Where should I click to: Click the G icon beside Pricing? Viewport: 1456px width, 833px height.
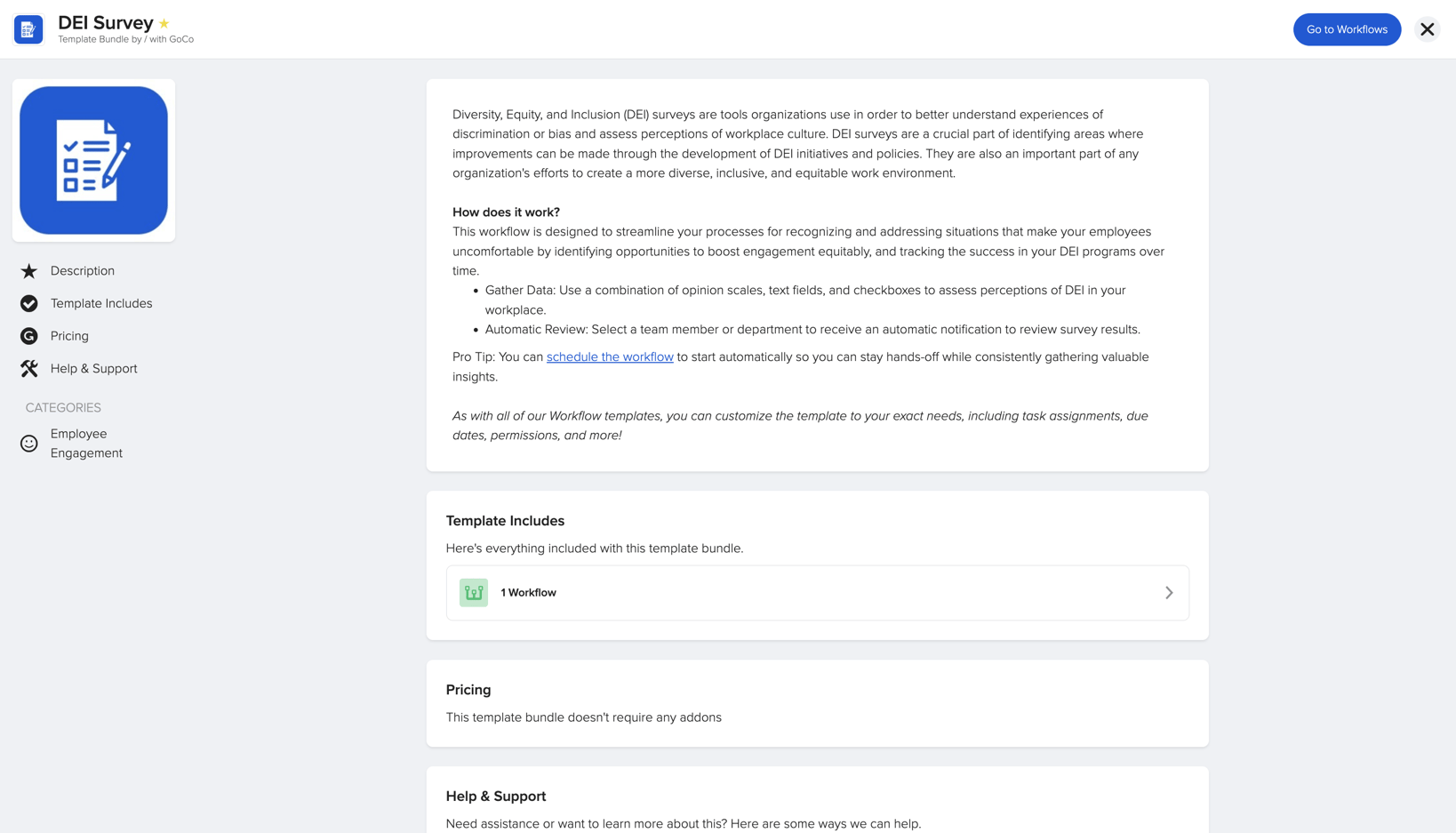pyautogui.click(x=29, y=336)
